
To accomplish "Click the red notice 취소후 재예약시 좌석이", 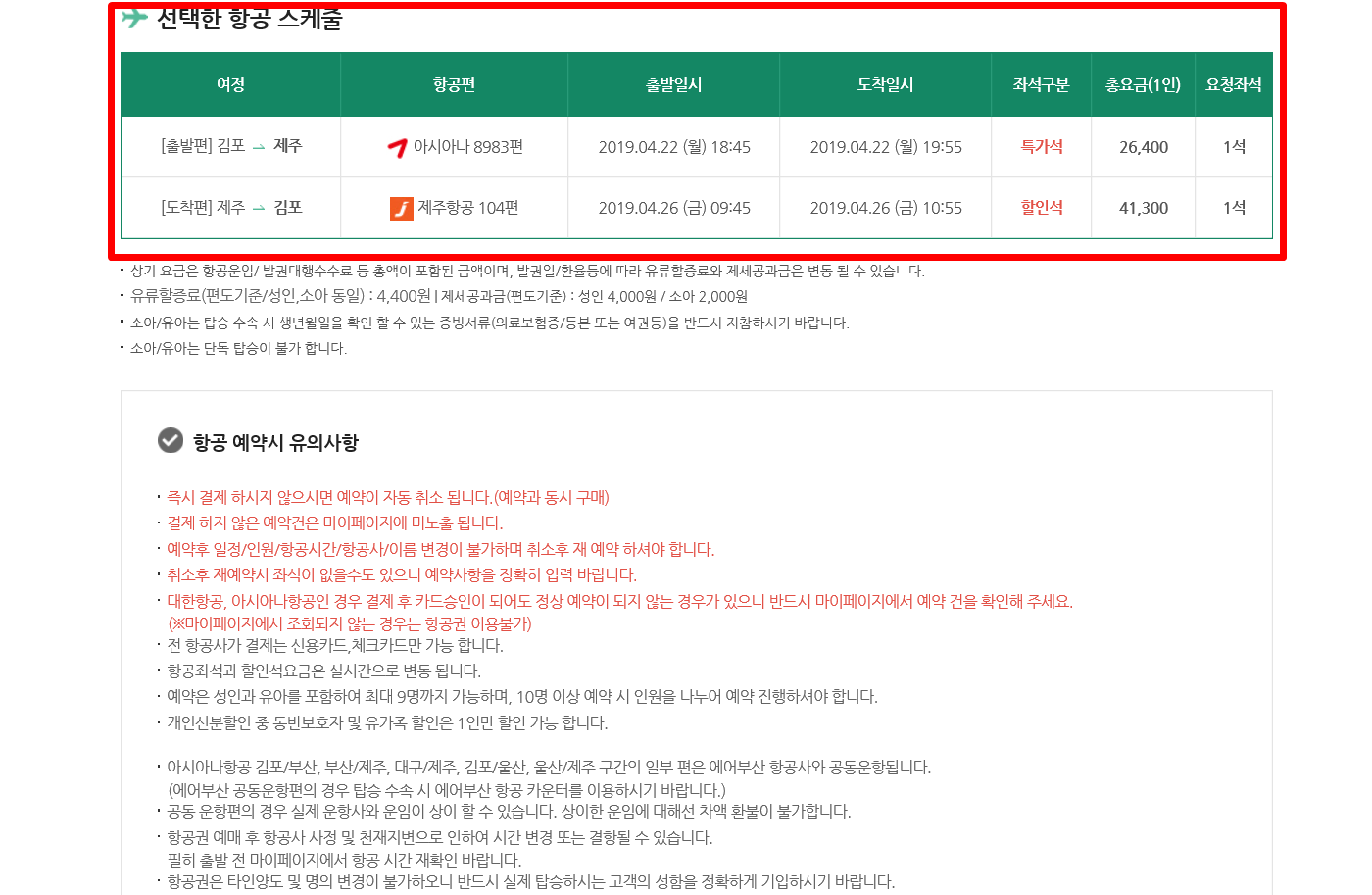I will click(402, 574).
